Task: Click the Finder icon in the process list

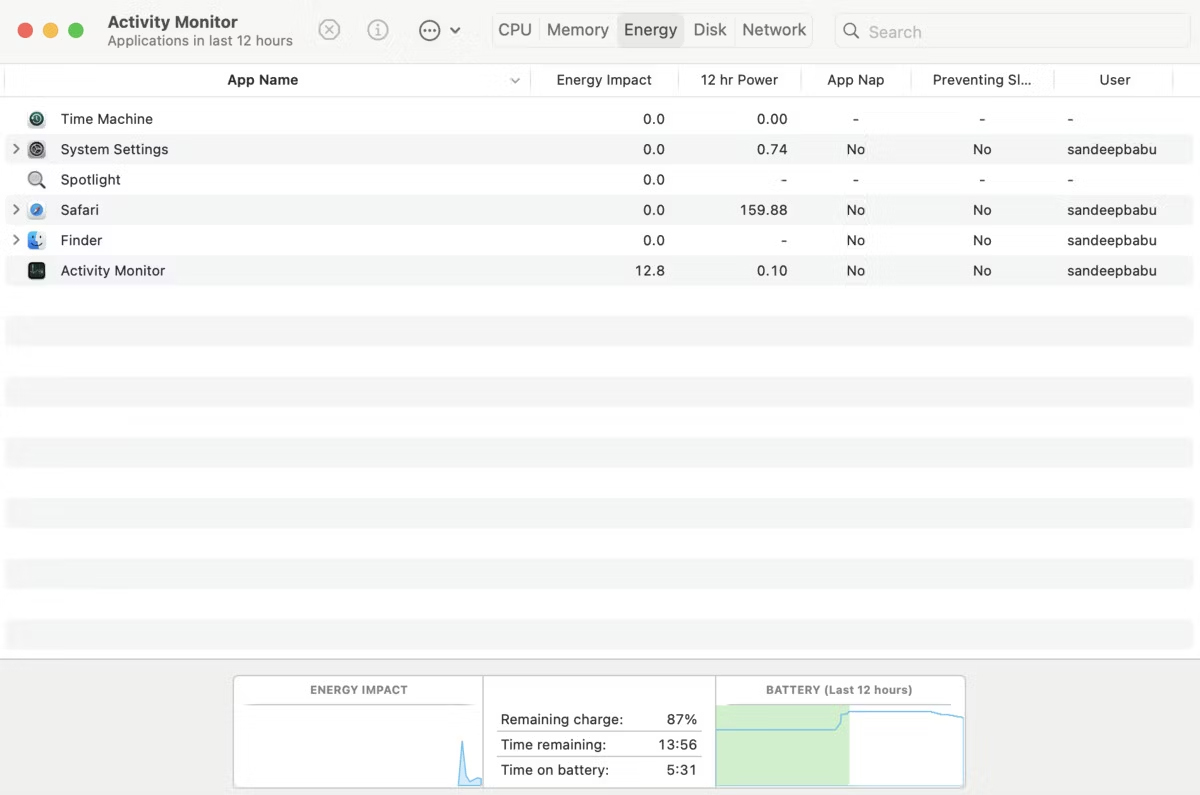Action: click(36, 240)
